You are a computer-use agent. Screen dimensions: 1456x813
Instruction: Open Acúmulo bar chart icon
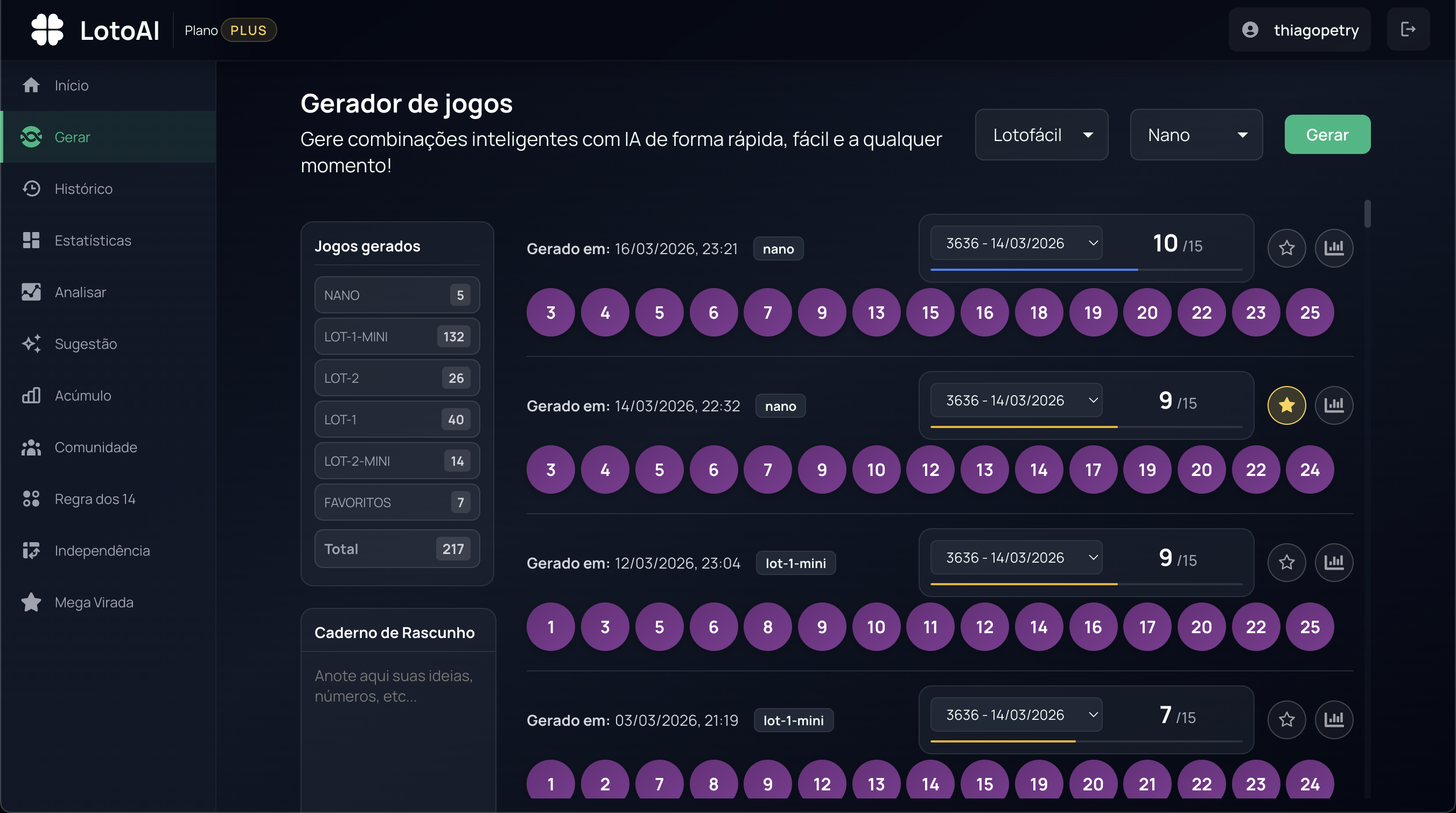pos(31,396)
